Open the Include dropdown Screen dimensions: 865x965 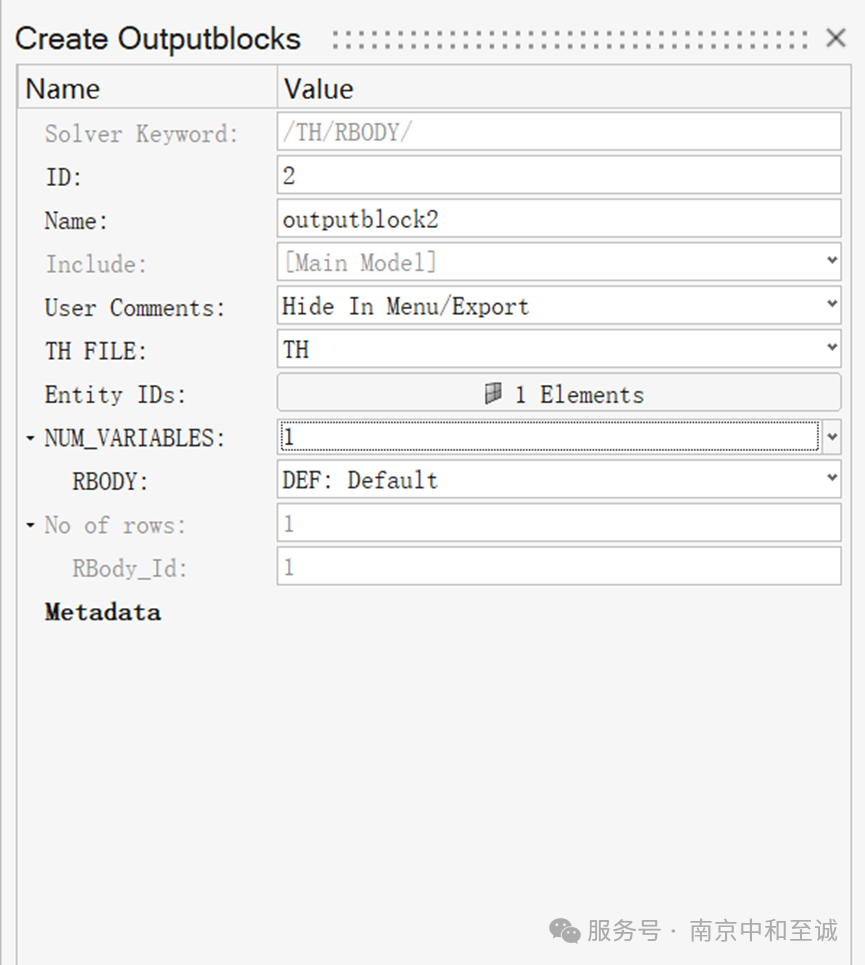coord(832,261)
